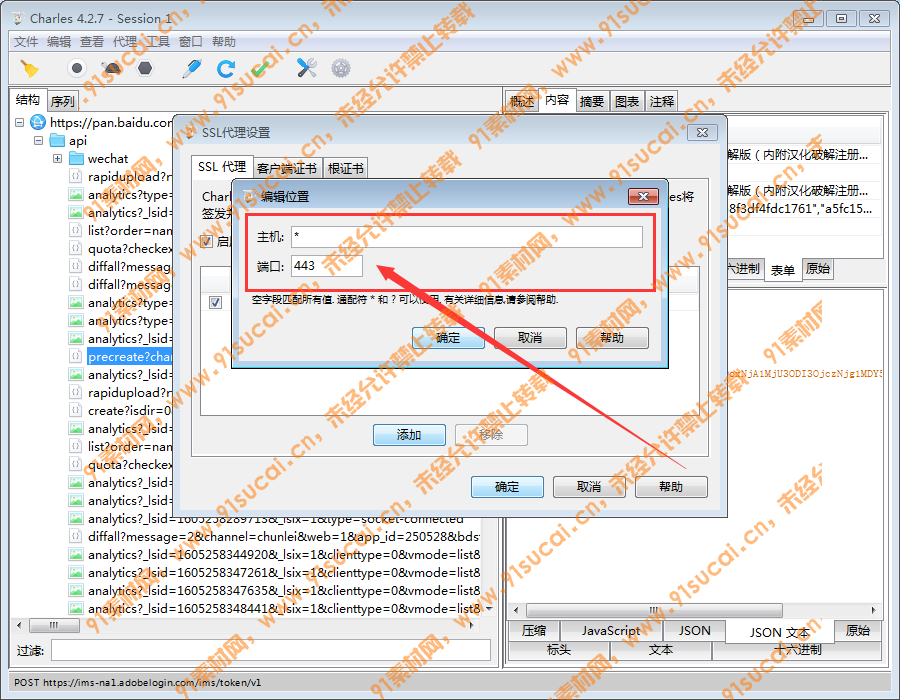Toggle the enable SSL proxying checkbox
Image resolution: width=900 pixels, height=700 pixels.
coord(206,242)
